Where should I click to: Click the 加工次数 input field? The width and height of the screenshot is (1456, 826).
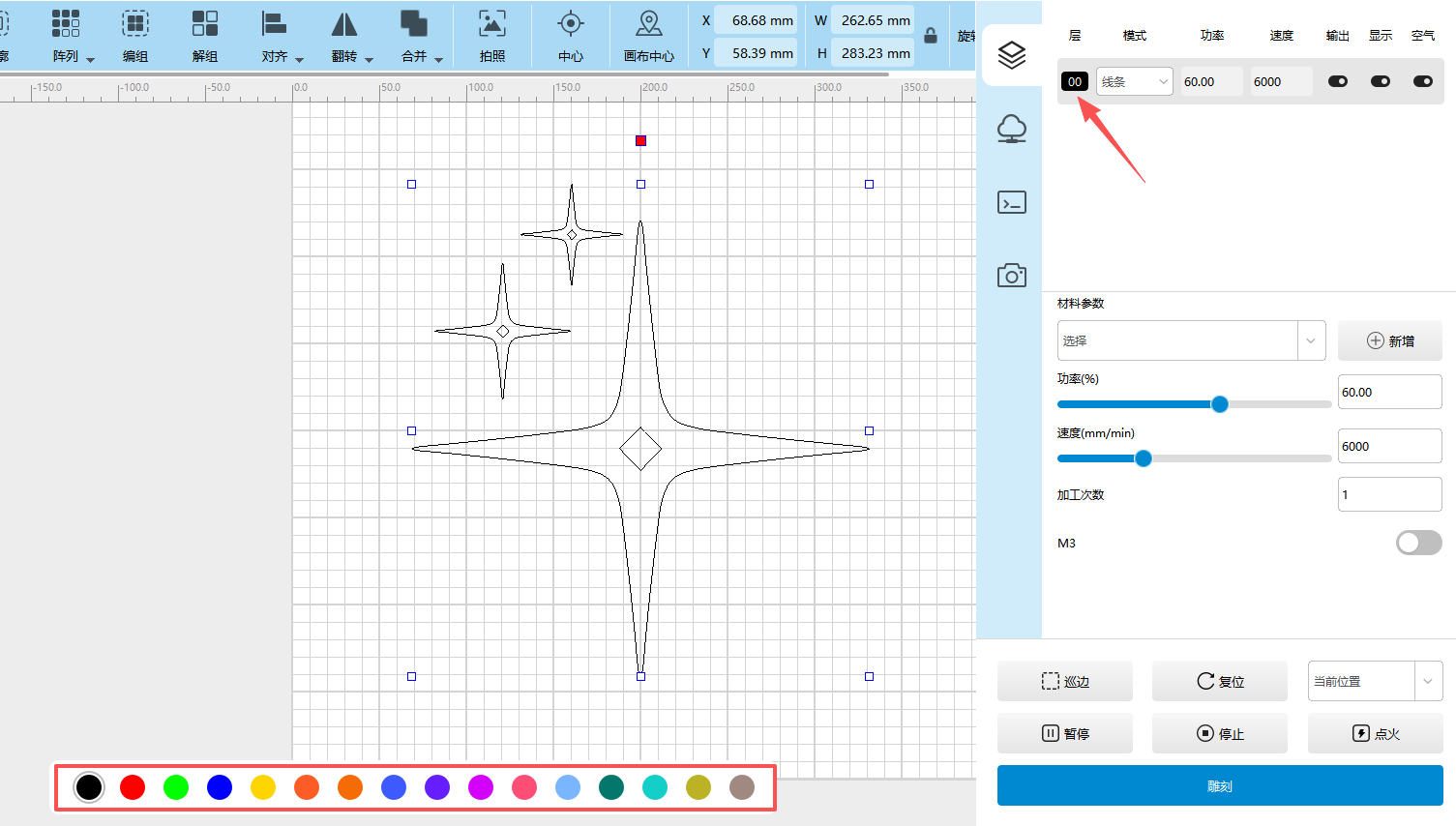pyautogui.click(x=1389, y=494)
